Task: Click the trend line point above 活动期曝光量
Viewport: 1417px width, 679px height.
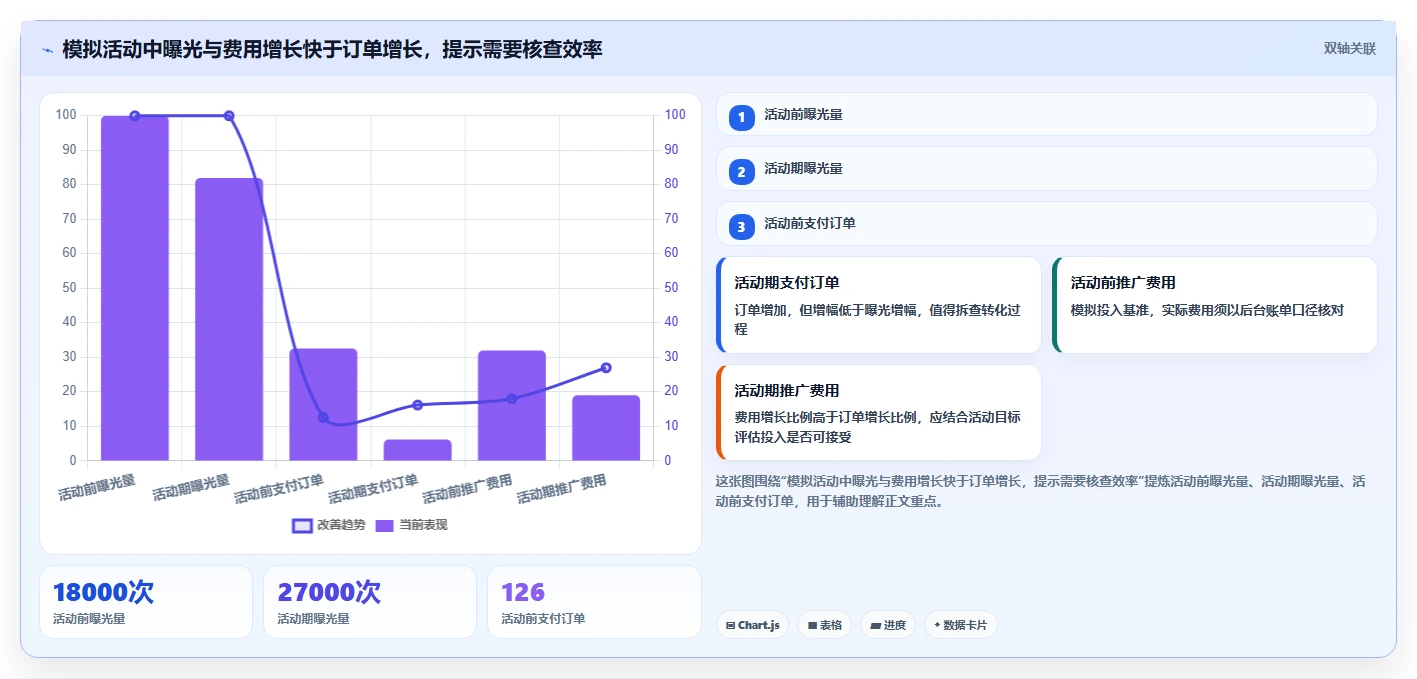Action: pyautogui.click(x=229, y=116)
